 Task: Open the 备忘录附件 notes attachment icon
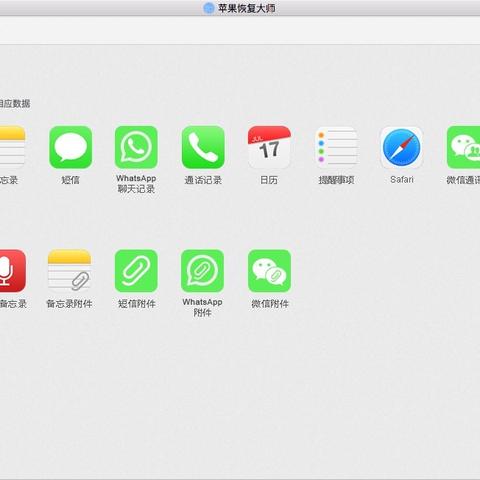coord(69,271)
